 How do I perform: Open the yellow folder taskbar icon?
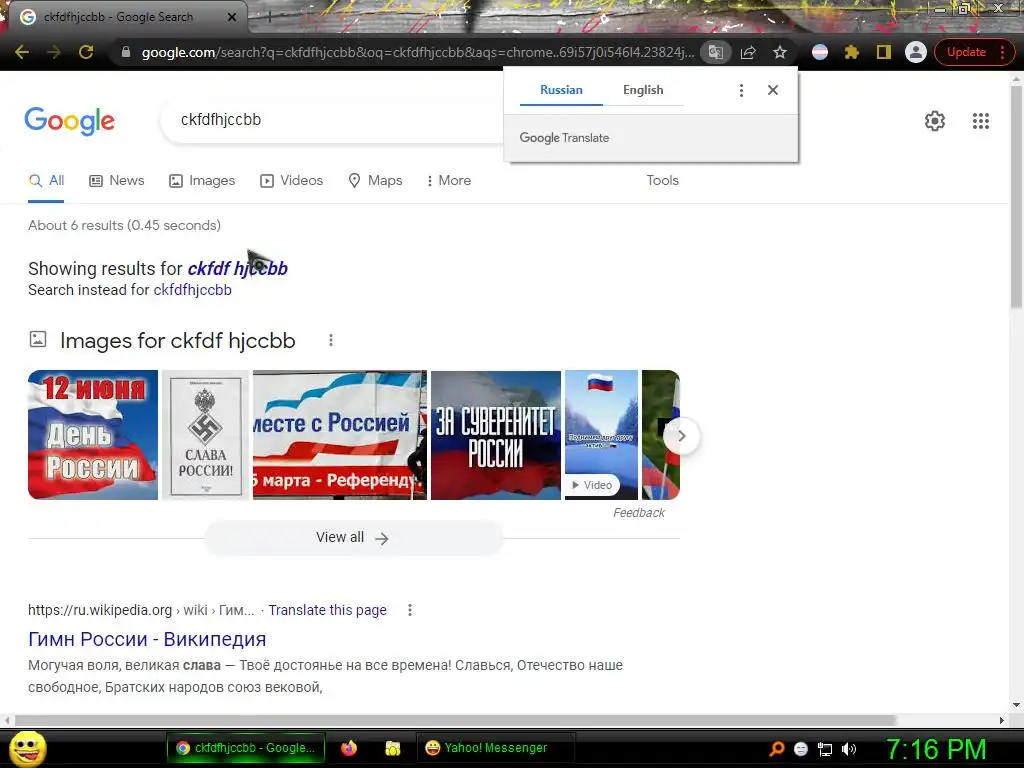[x=392, y=748]
